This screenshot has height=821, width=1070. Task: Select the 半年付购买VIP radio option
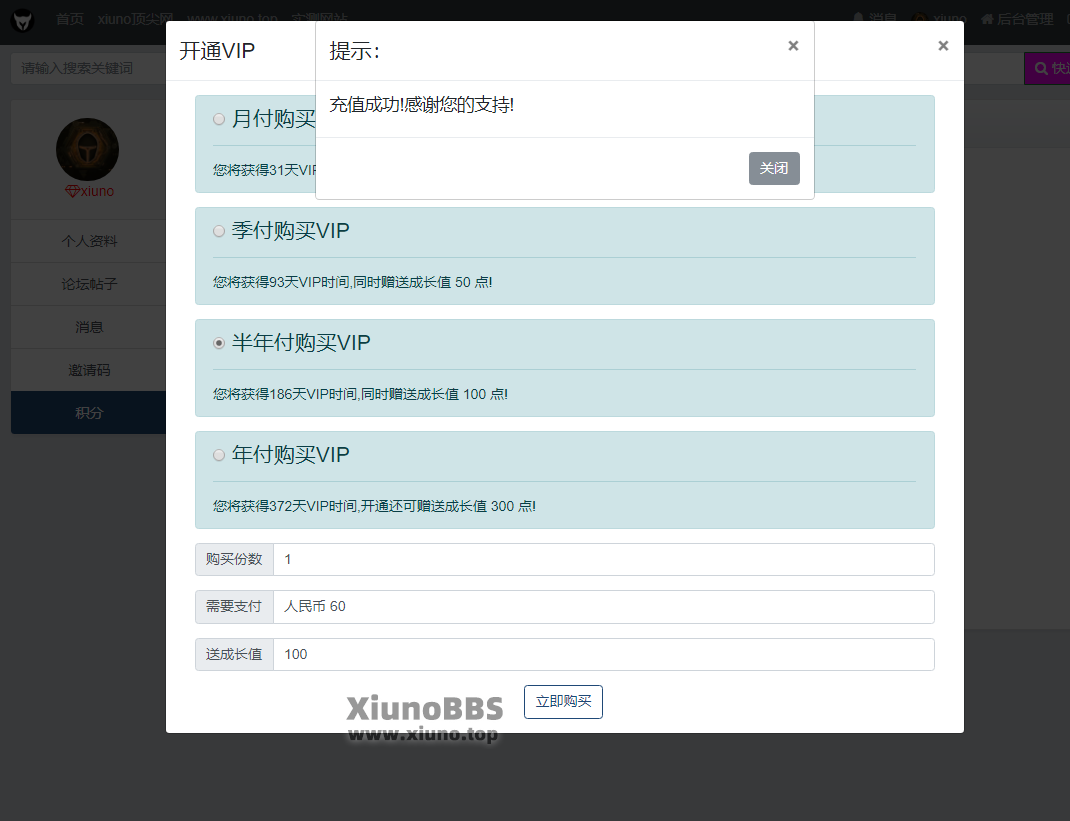[218, 343]
